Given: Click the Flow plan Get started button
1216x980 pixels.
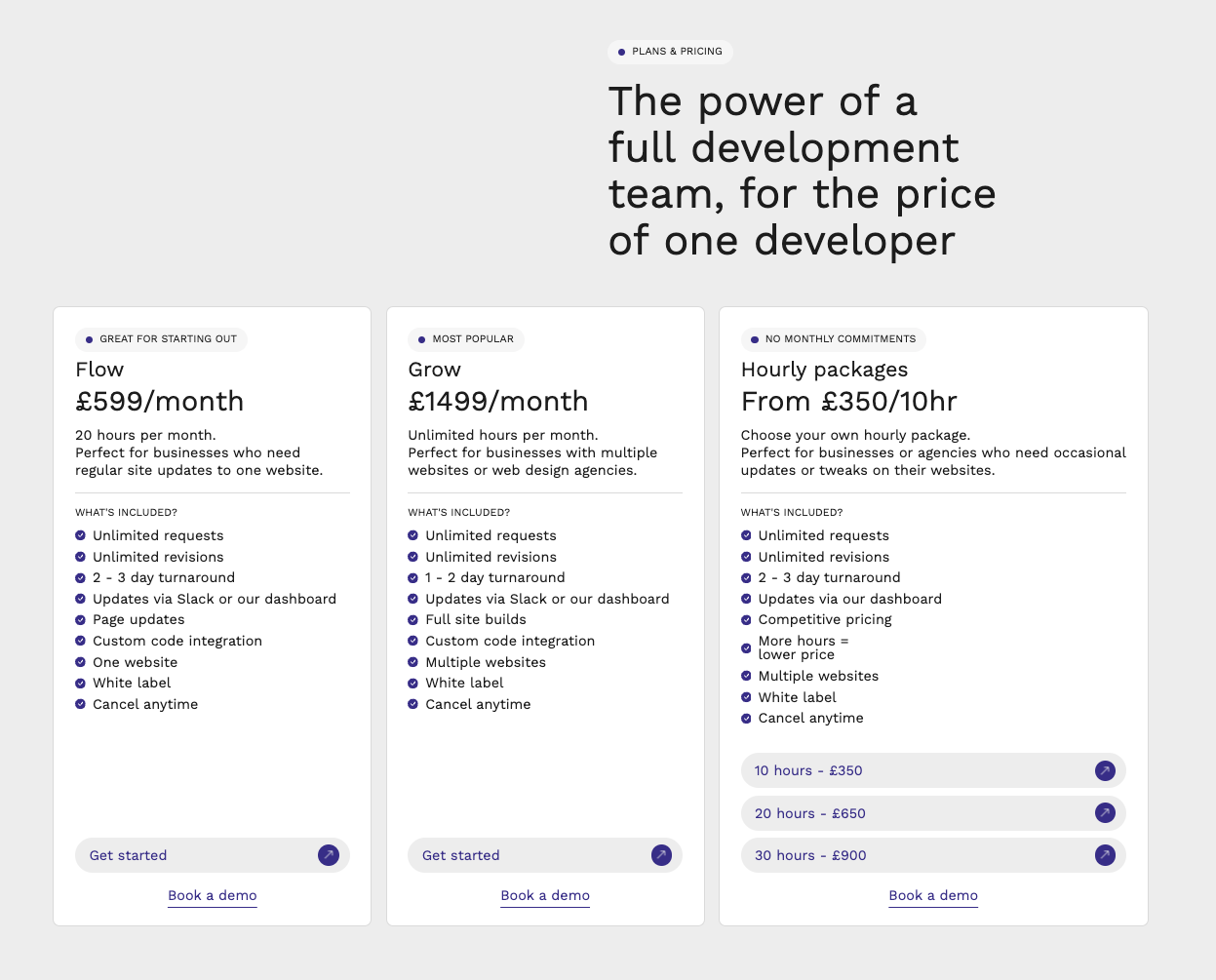Looking at the screenshot, I should click(213, 855).
